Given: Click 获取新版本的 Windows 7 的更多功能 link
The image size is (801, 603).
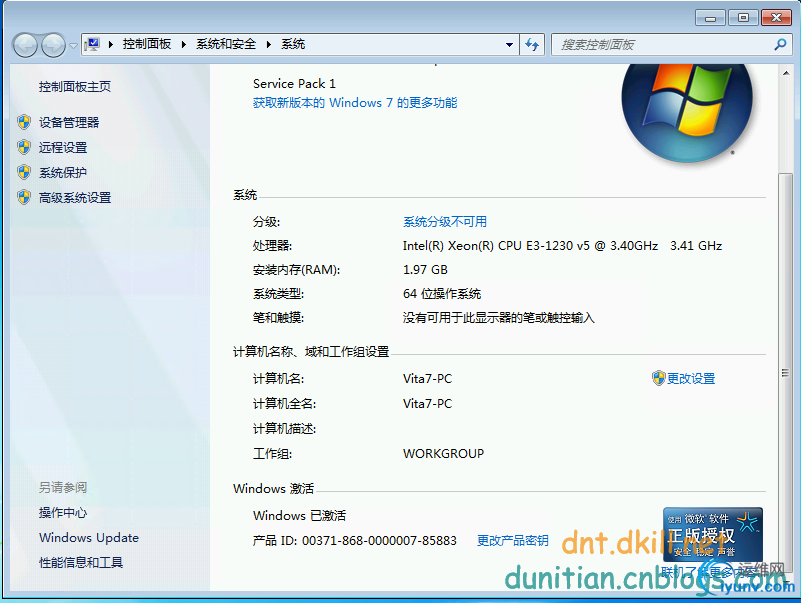Looking at the screenshot, I should pos(355,103).
